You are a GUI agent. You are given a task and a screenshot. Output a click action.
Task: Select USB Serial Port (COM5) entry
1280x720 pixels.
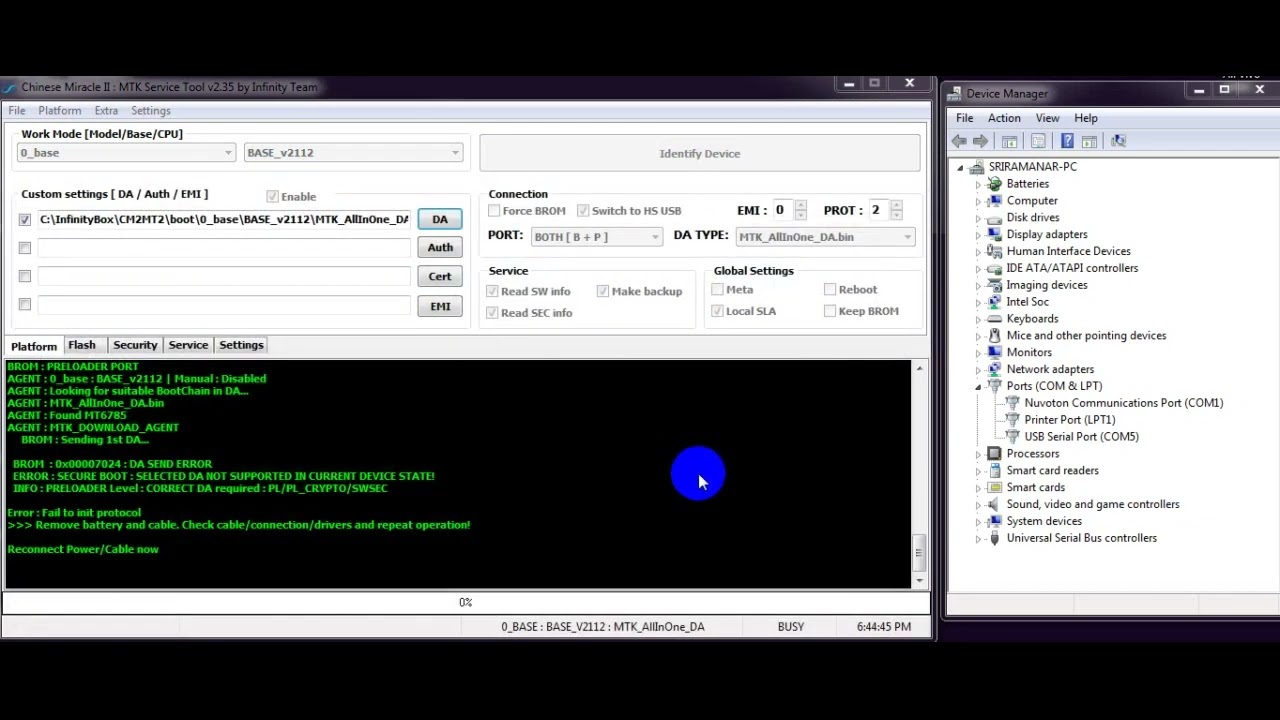pos(1081,437)
